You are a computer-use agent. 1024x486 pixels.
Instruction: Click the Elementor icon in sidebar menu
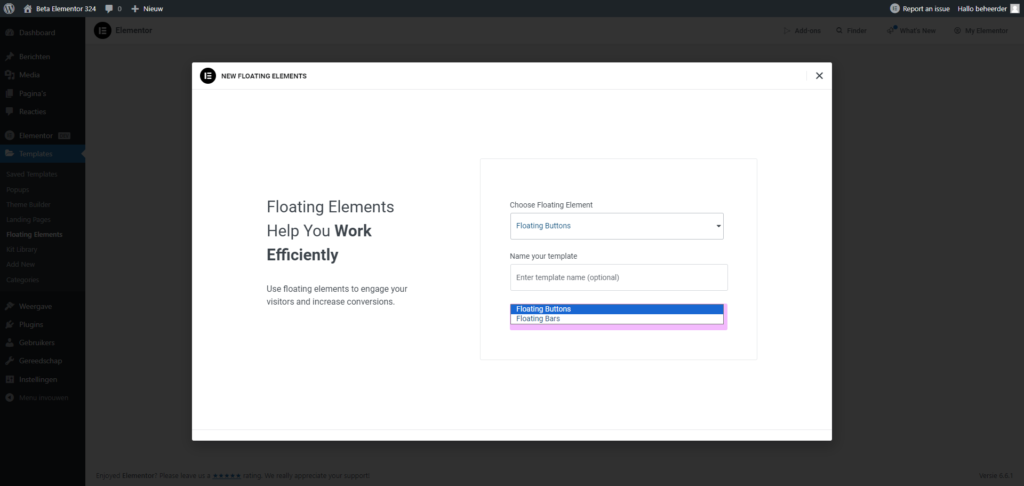[10, 136]
